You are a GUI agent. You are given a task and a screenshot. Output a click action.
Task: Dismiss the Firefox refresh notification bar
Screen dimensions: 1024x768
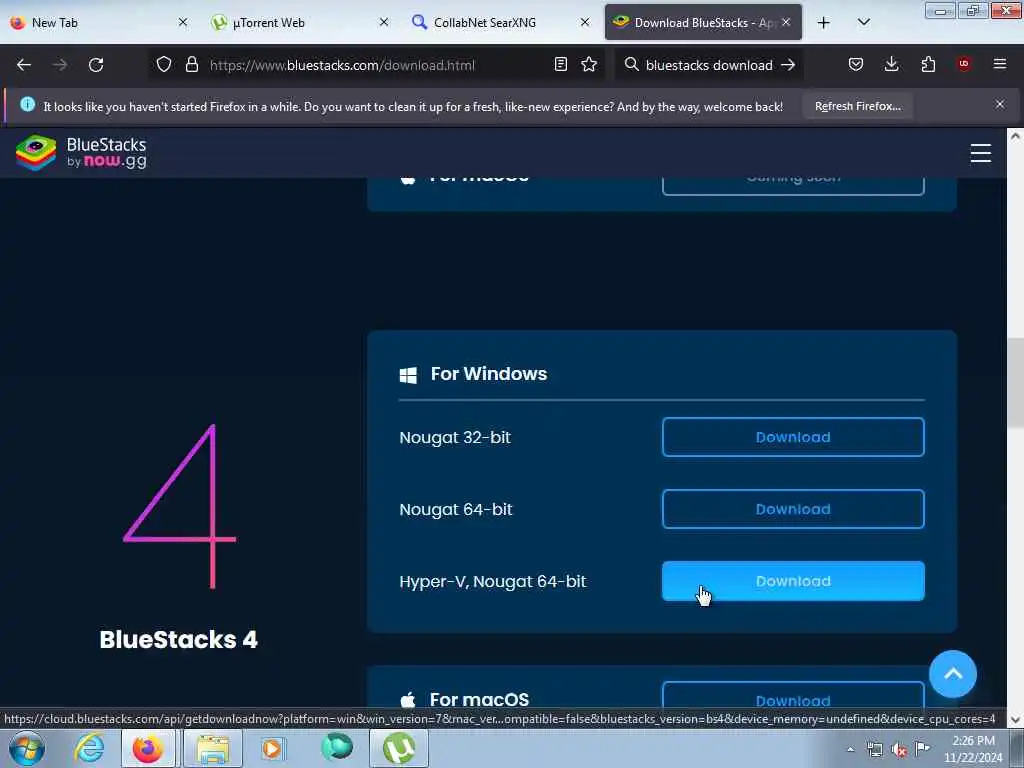[x=999, y=104]
